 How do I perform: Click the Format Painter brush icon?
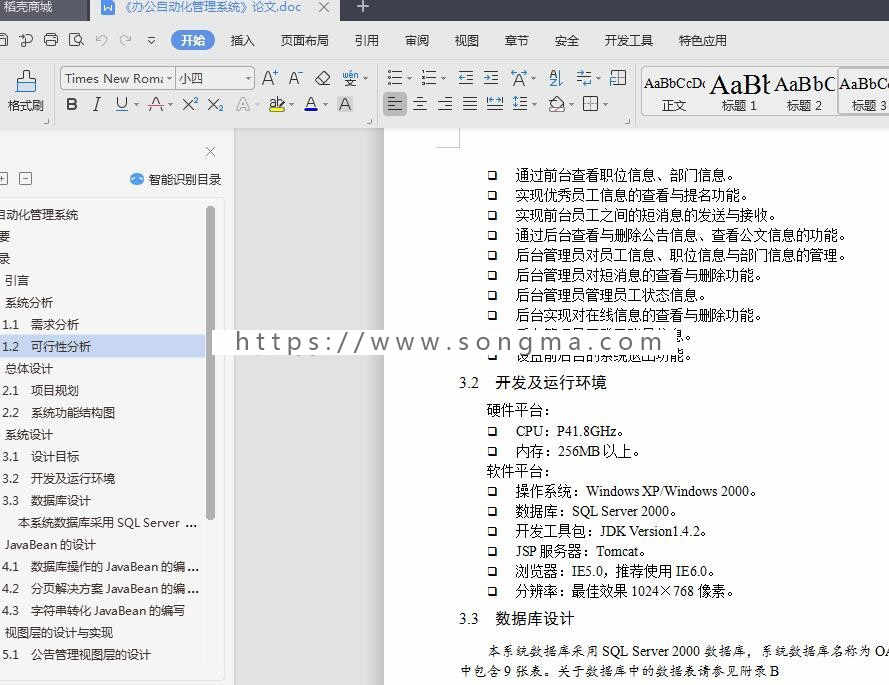point(26,81)
